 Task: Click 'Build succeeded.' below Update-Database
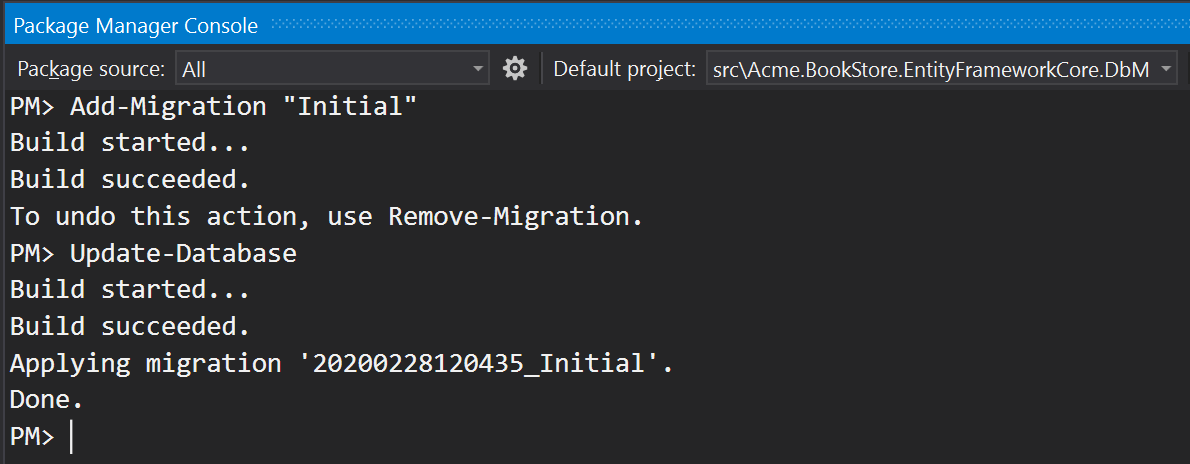click(129, 326)
